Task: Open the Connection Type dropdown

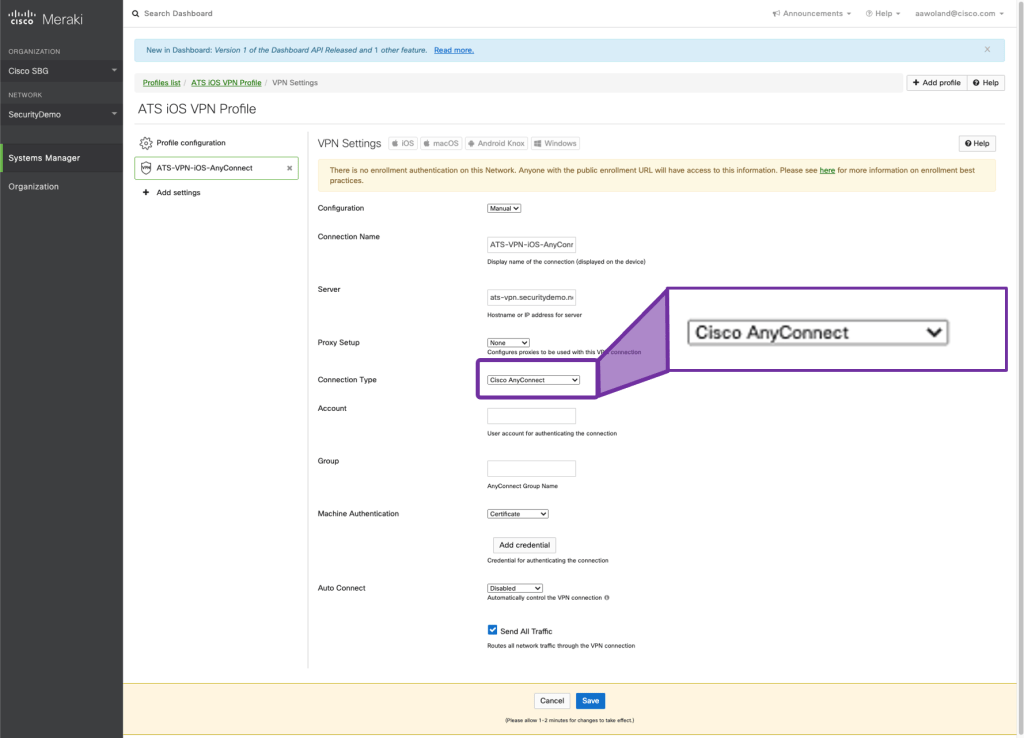Action: click(533, 380)
